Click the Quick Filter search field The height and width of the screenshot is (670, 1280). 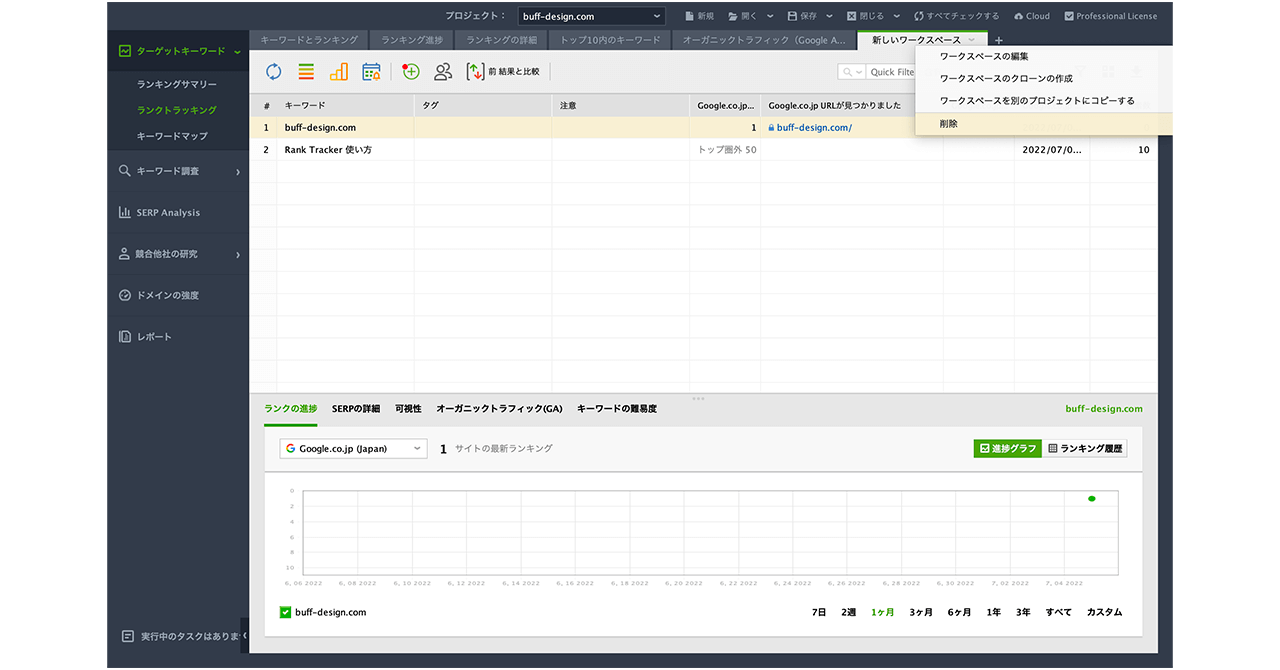[x=888, y=72]
